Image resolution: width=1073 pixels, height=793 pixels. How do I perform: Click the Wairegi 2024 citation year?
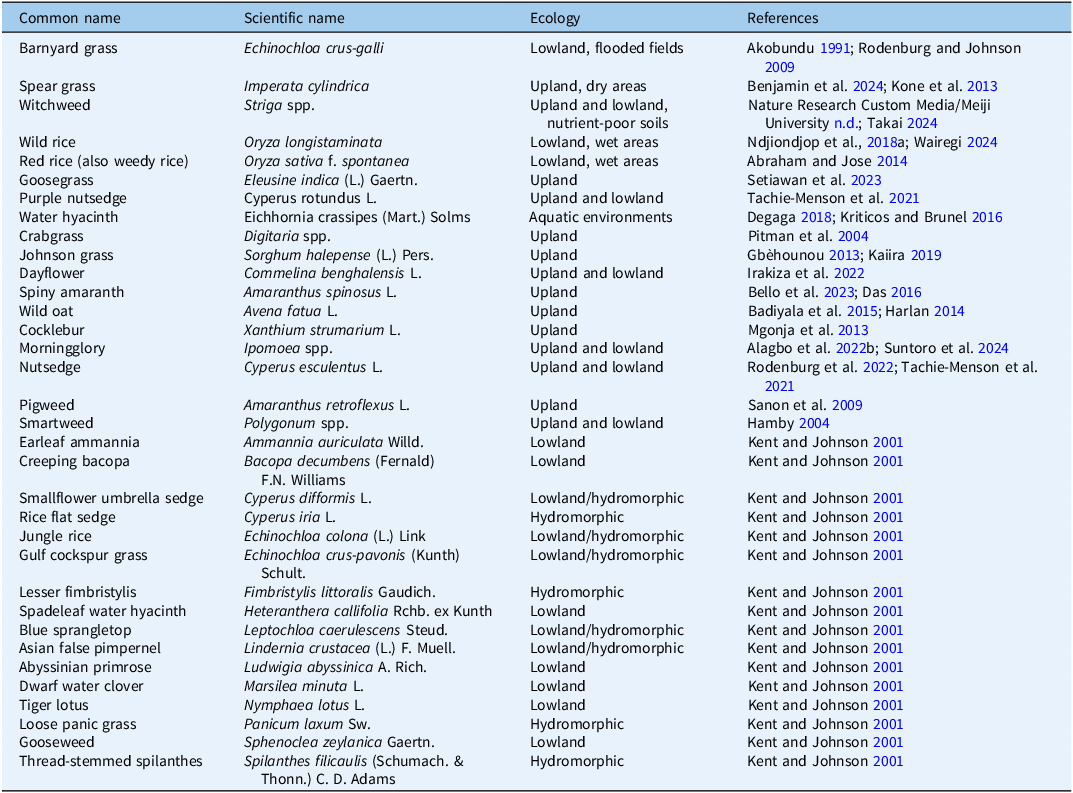click(x=982, y=142)
